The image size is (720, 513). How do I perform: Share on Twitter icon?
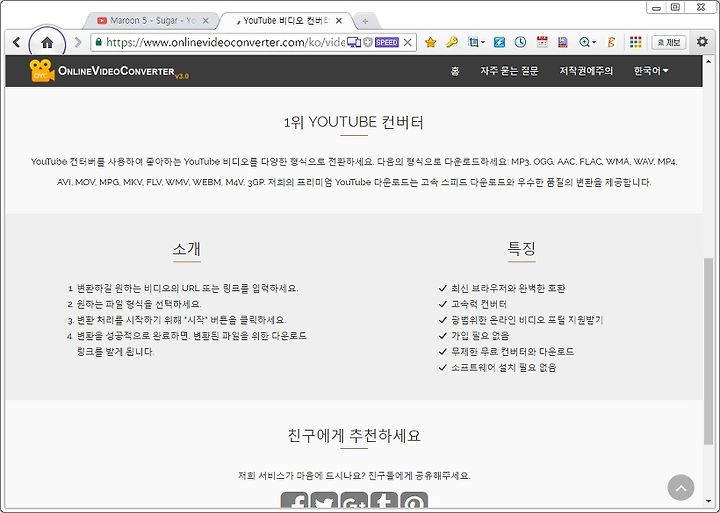[324, 502]
